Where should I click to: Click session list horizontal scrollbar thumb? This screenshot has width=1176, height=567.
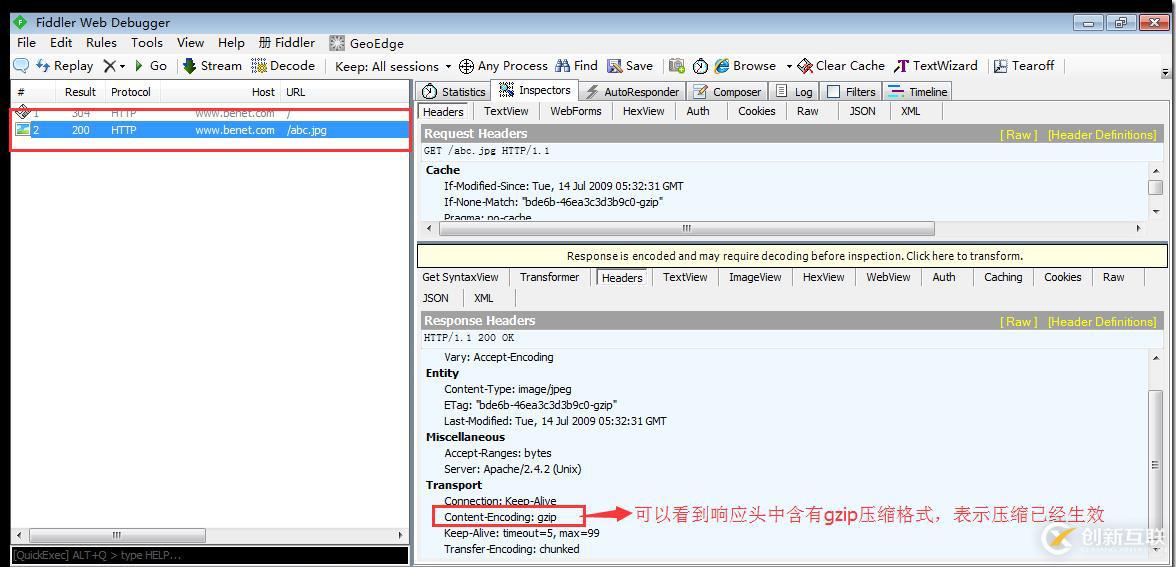coord(117,536)
